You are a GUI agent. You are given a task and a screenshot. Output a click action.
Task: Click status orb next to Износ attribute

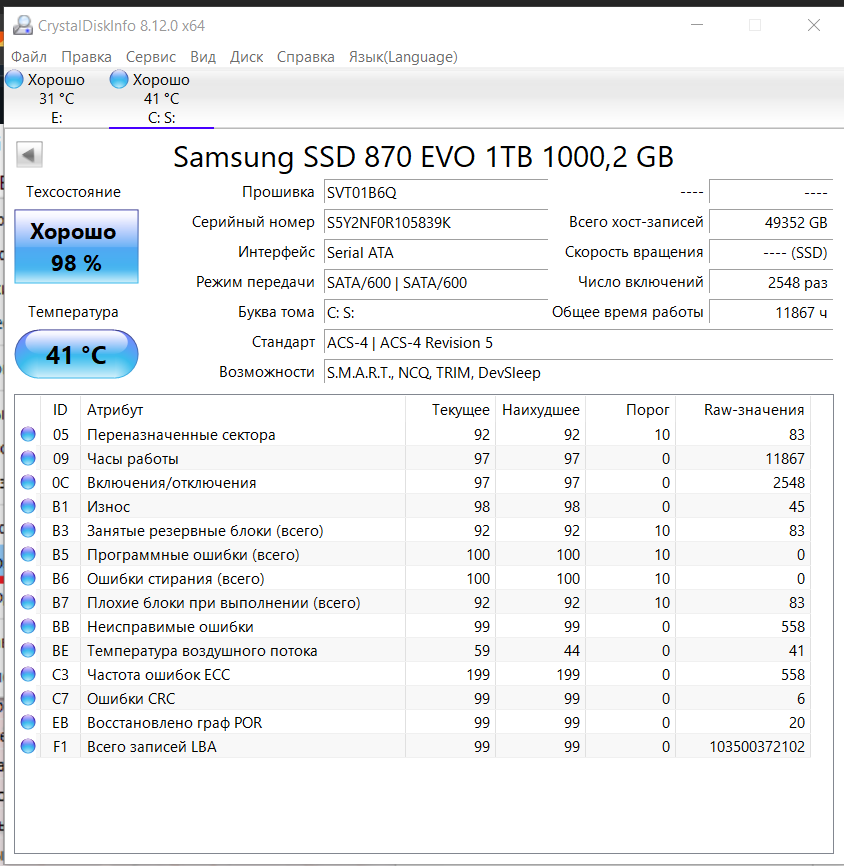pos(28,507)
